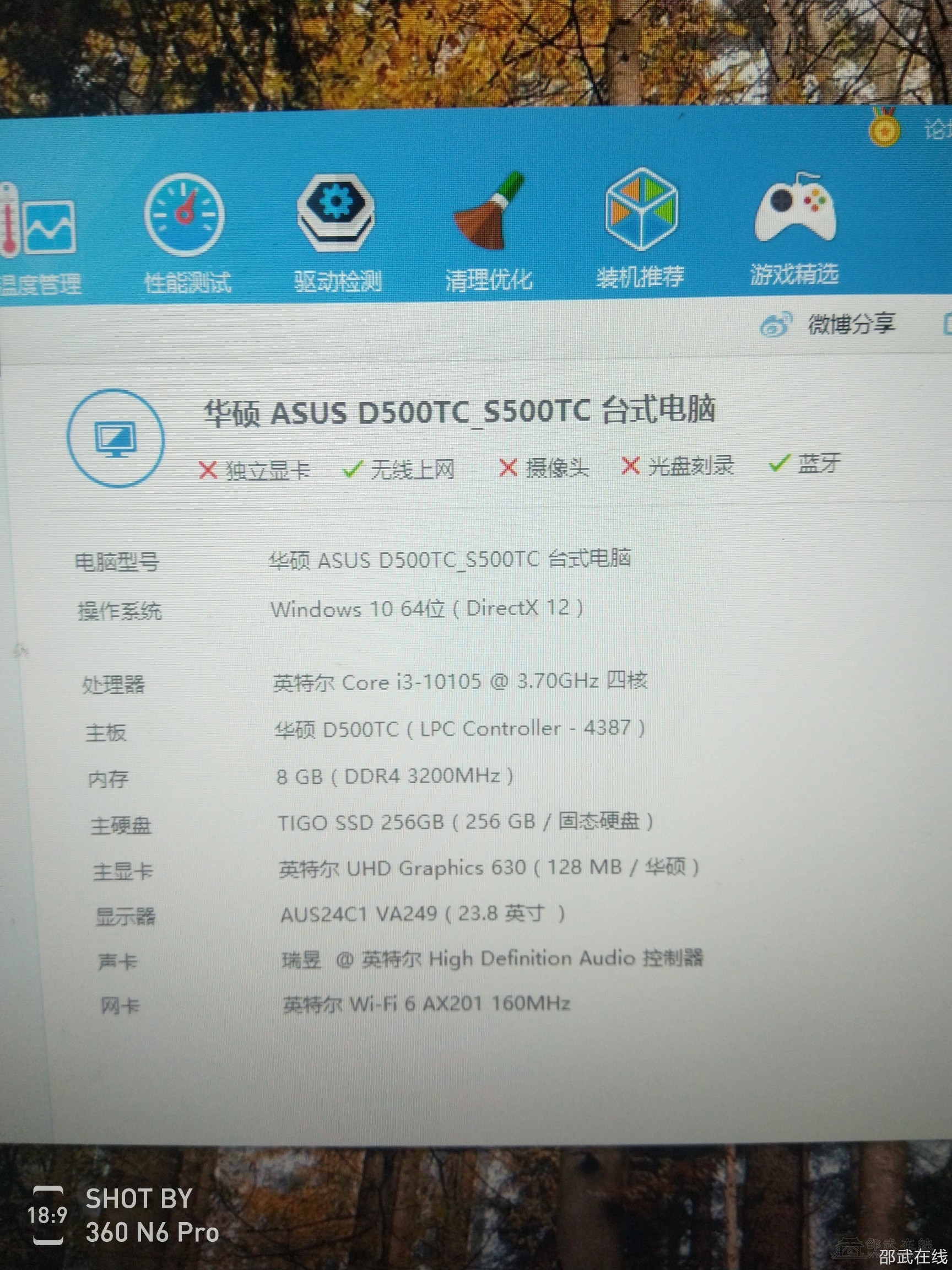This screenshot has width=952, height=1270.
Task: Click the 性能测试 speedometer gauge icon
Action: 184,215
